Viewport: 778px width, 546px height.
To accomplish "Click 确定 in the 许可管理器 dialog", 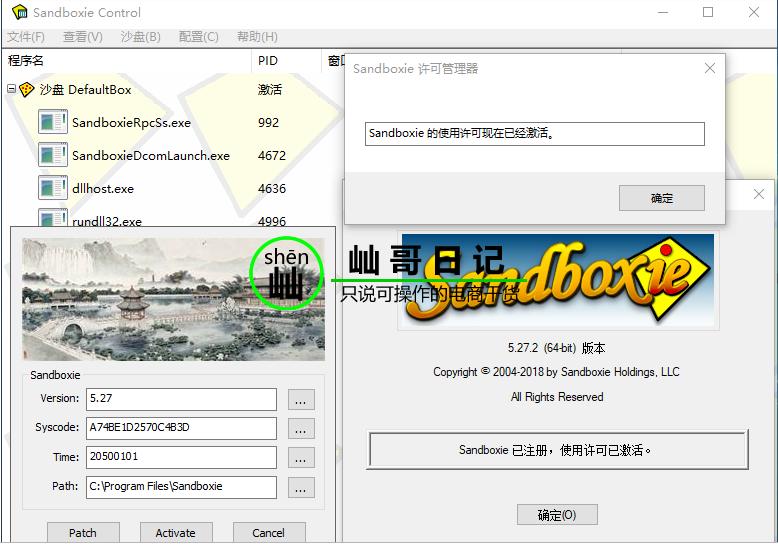I will pos(661,198).
